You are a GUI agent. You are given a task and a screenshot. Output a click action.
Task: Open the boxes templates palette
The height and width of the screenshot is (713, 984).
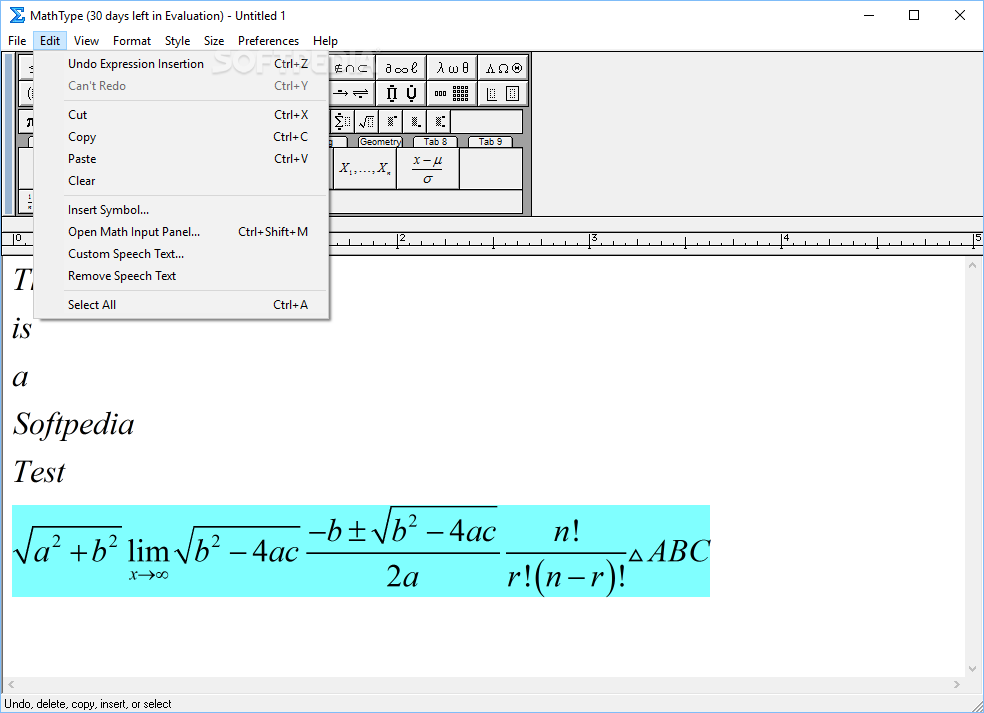tap(503, 94)
